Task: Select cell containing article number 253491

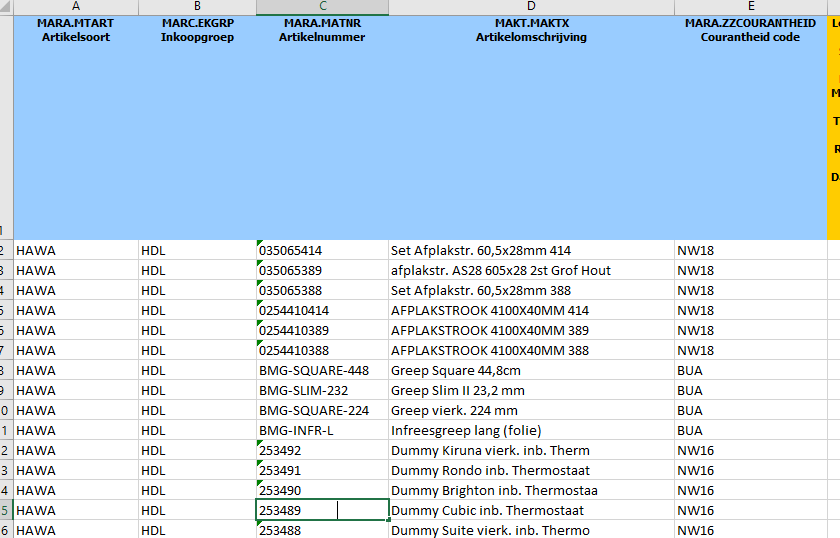Action: point(322,470)
